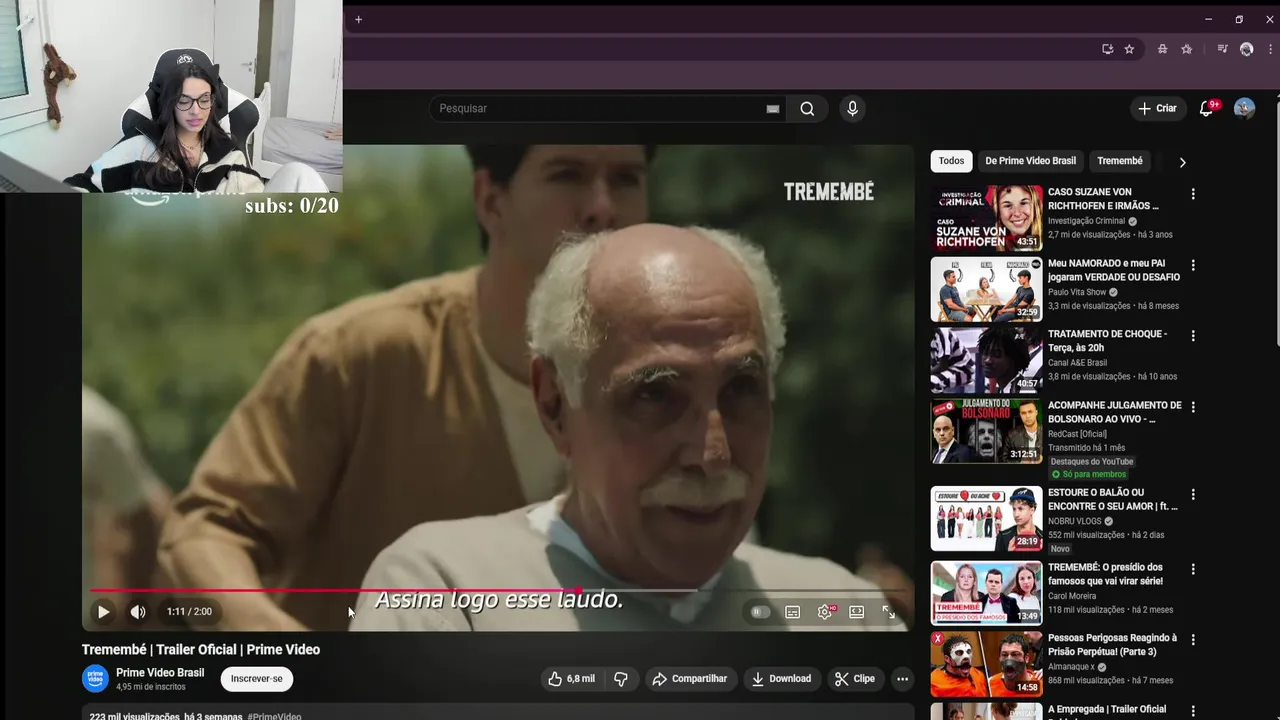1280x720 pixels.
Task: Turn on subtitles/closed captions button
Action: click(793, 612)
